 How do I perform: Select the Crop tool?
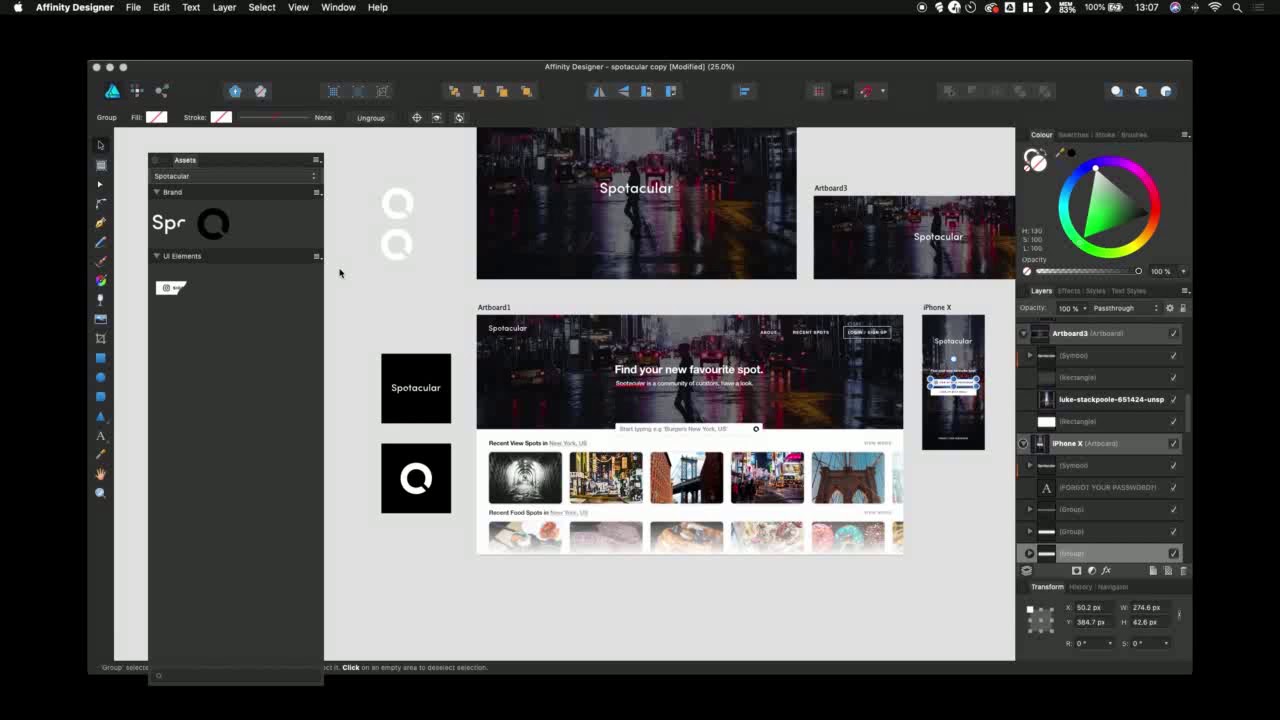tap(100, 339)
